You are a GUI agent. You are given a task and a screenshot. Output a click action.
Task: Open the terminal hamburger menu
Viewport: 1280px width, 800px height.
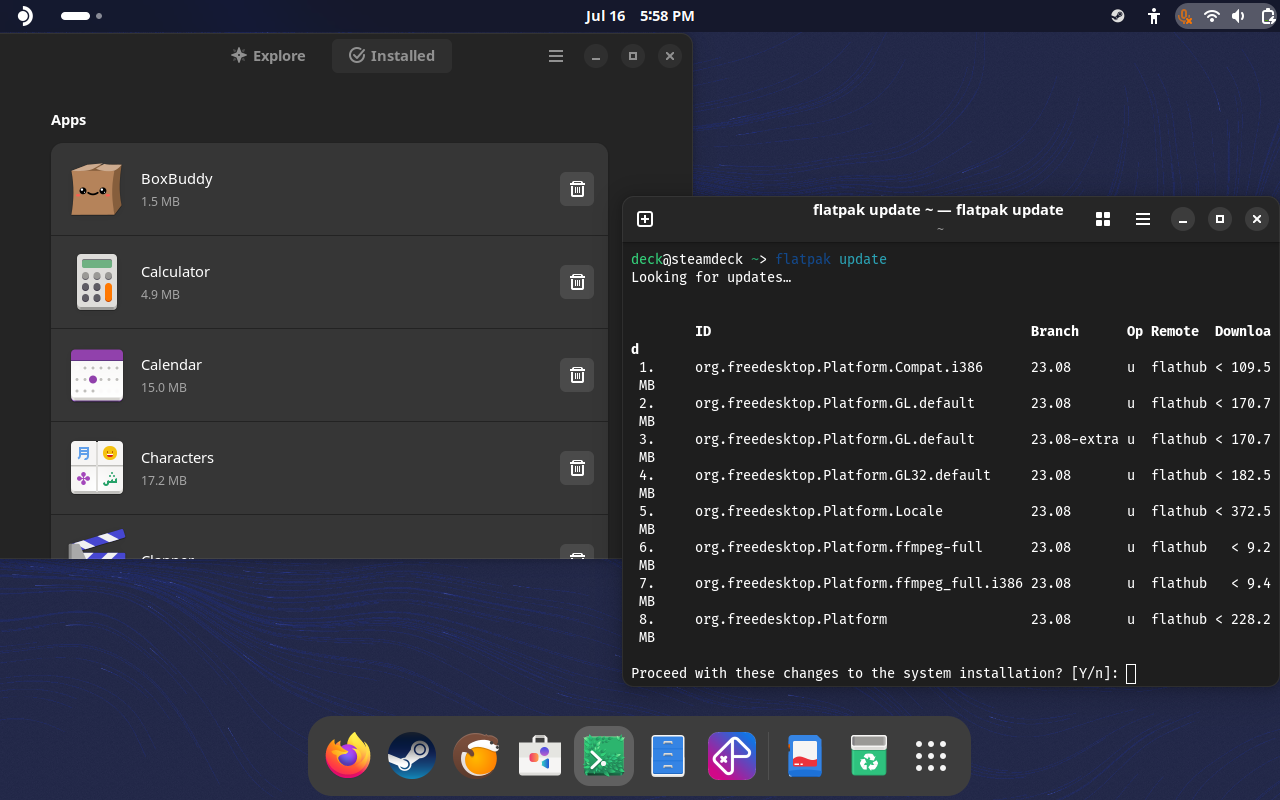pyautogui.click(x=1143, y=219)
